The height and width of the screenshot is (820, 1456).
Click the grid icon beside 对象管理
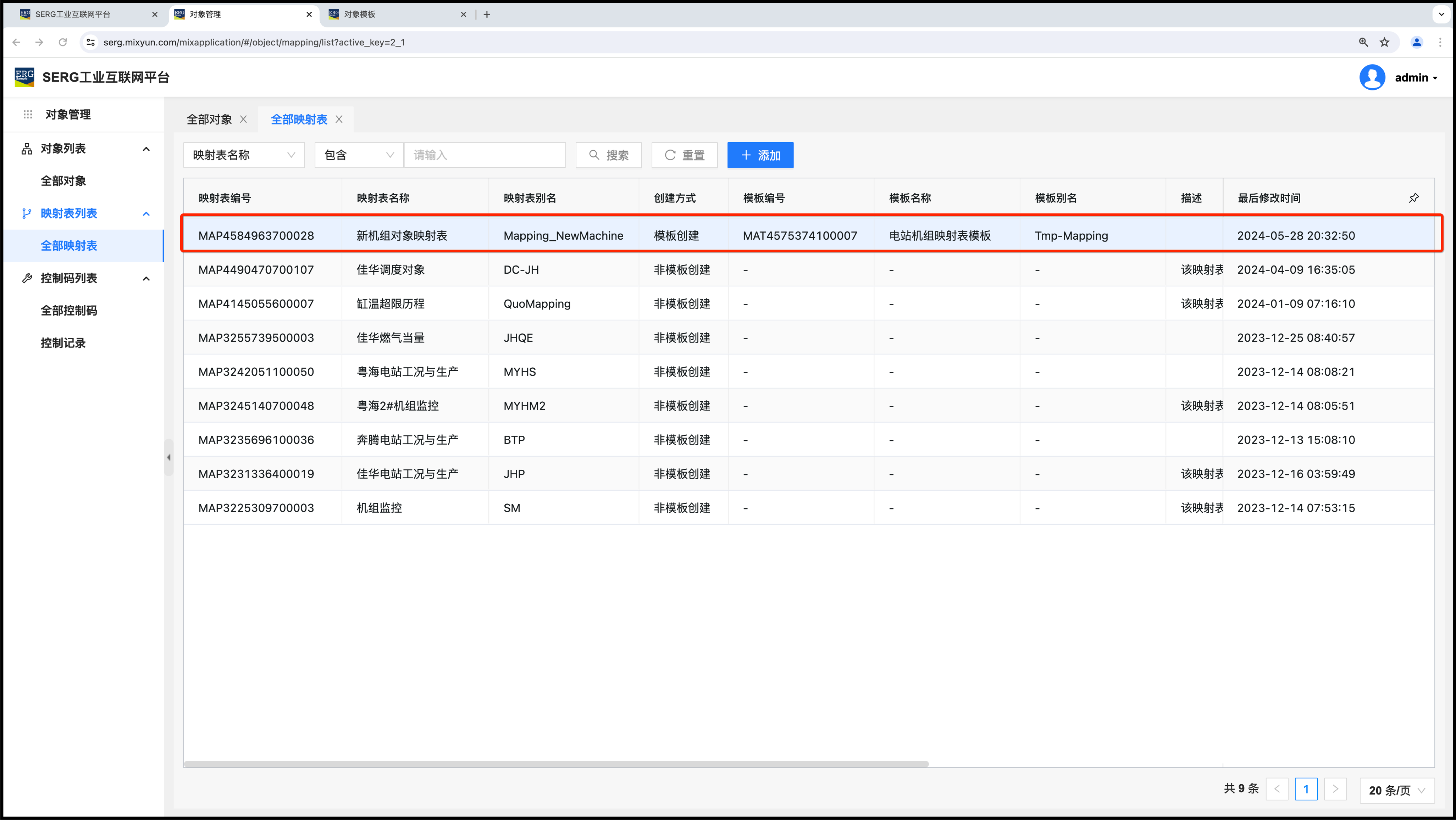coord(28,114)
